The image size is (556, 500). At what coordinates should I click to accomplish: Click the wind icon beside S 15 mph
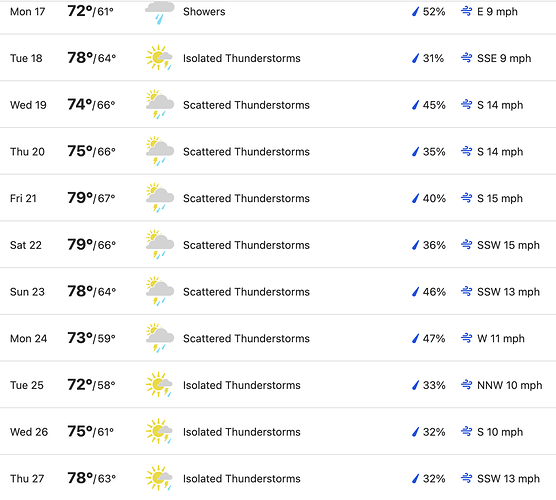(x=466, y=198)
